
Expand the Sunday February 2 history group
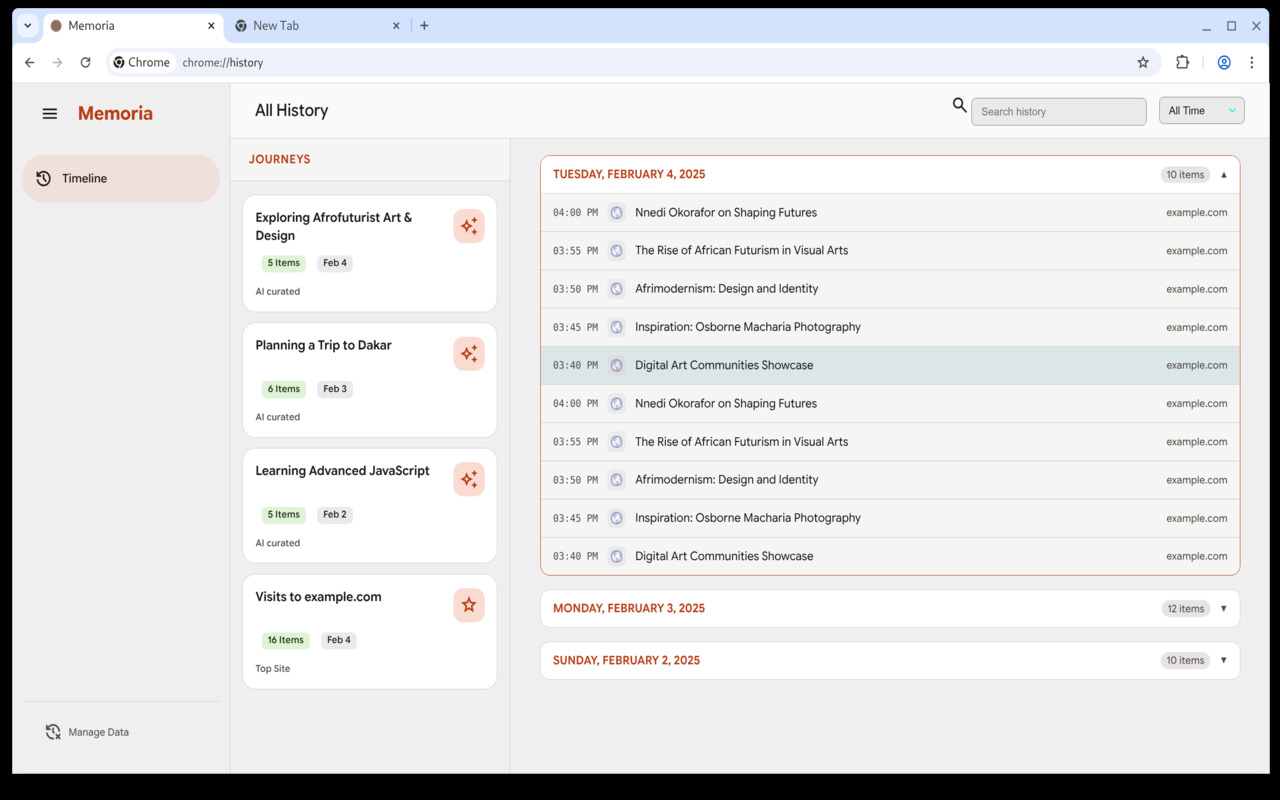pos(1224,660)
